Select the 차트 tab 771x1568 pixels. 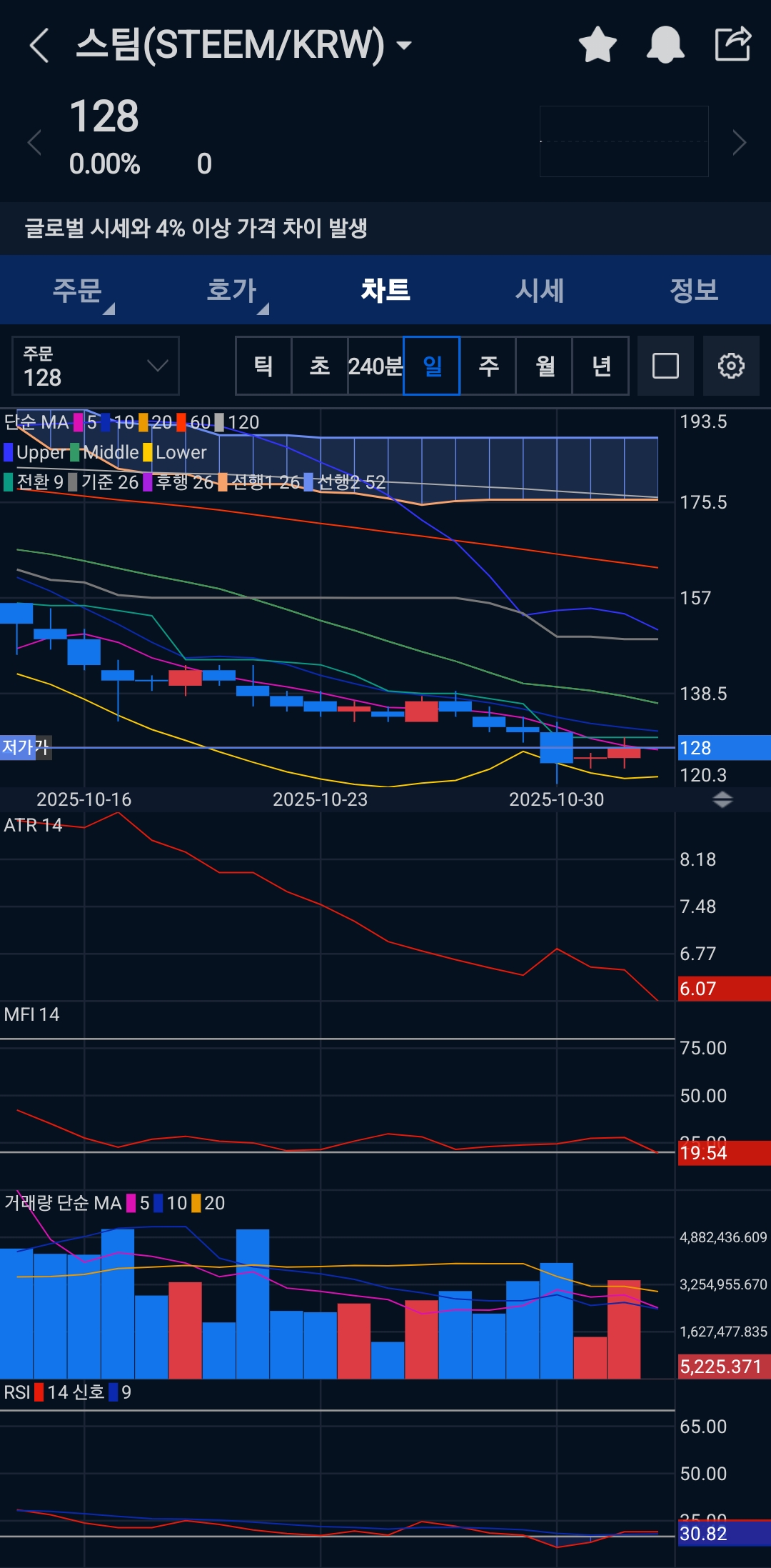click(x=385, y=290)
